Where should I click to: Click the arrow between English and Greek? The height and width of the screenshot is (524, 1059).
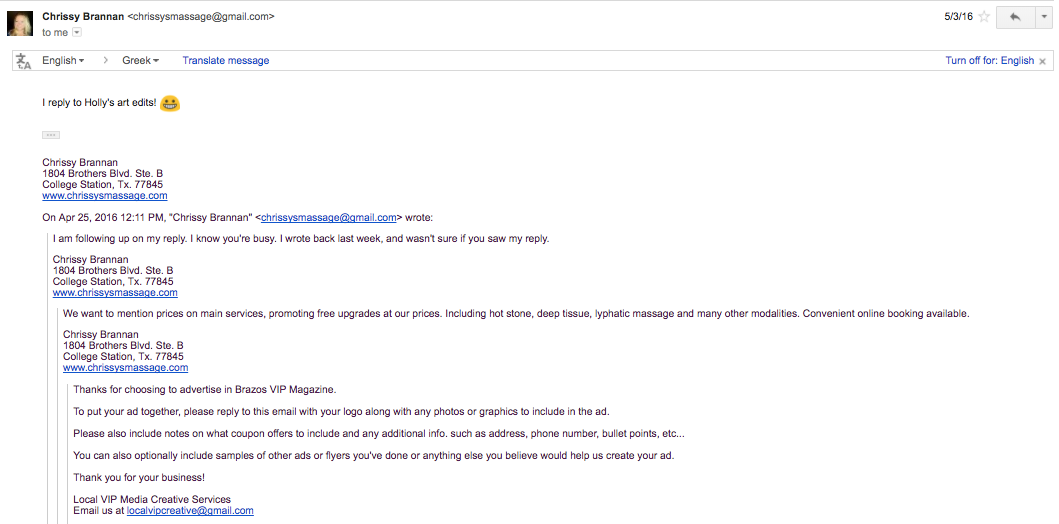105,60
